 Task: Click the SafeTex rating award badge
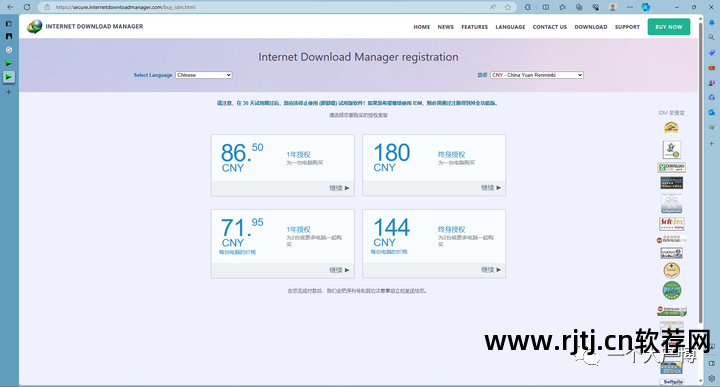[672, 224]
